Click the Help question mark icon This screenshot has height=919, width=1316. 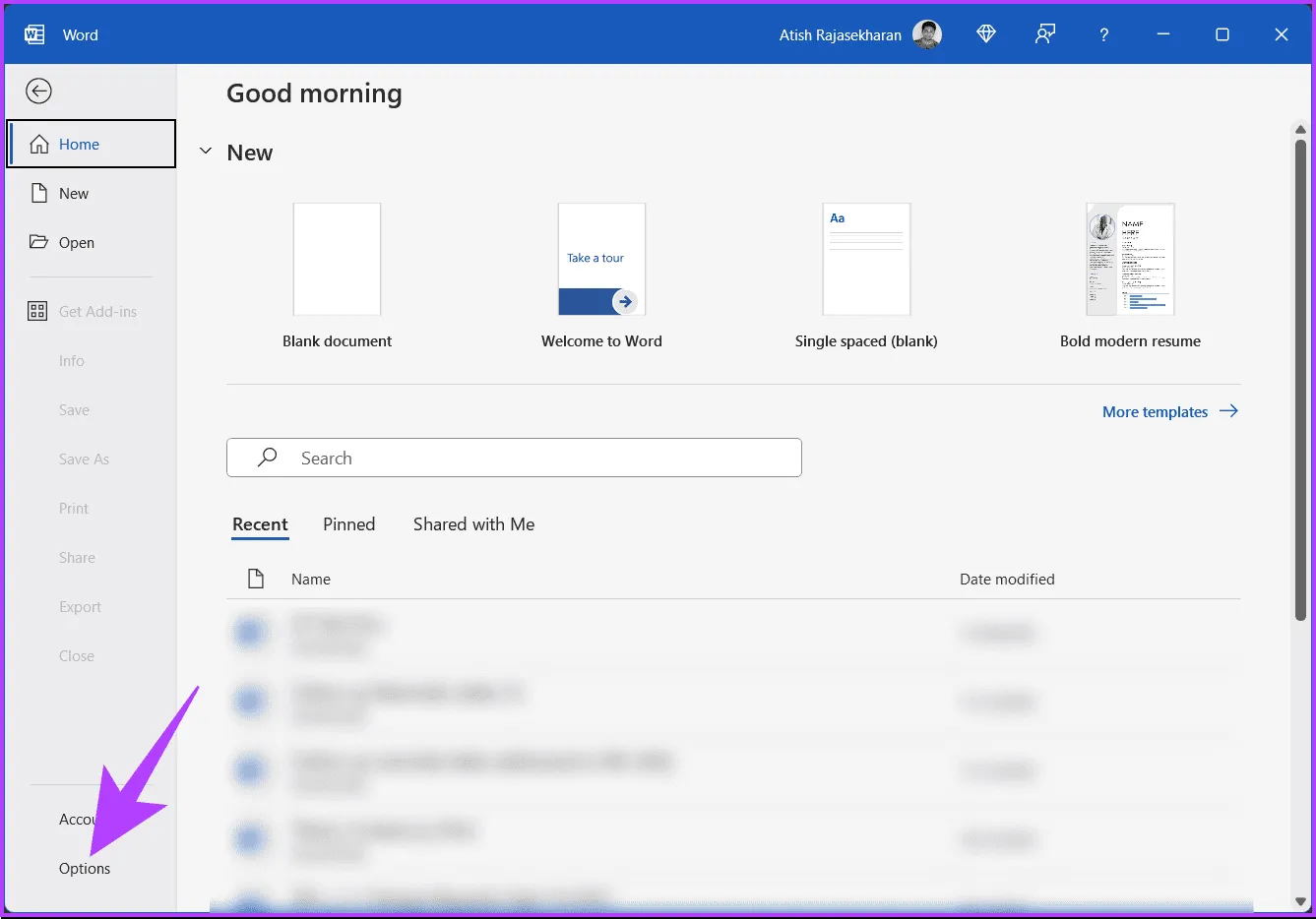pyautogui.click(x=1103, y=34)
